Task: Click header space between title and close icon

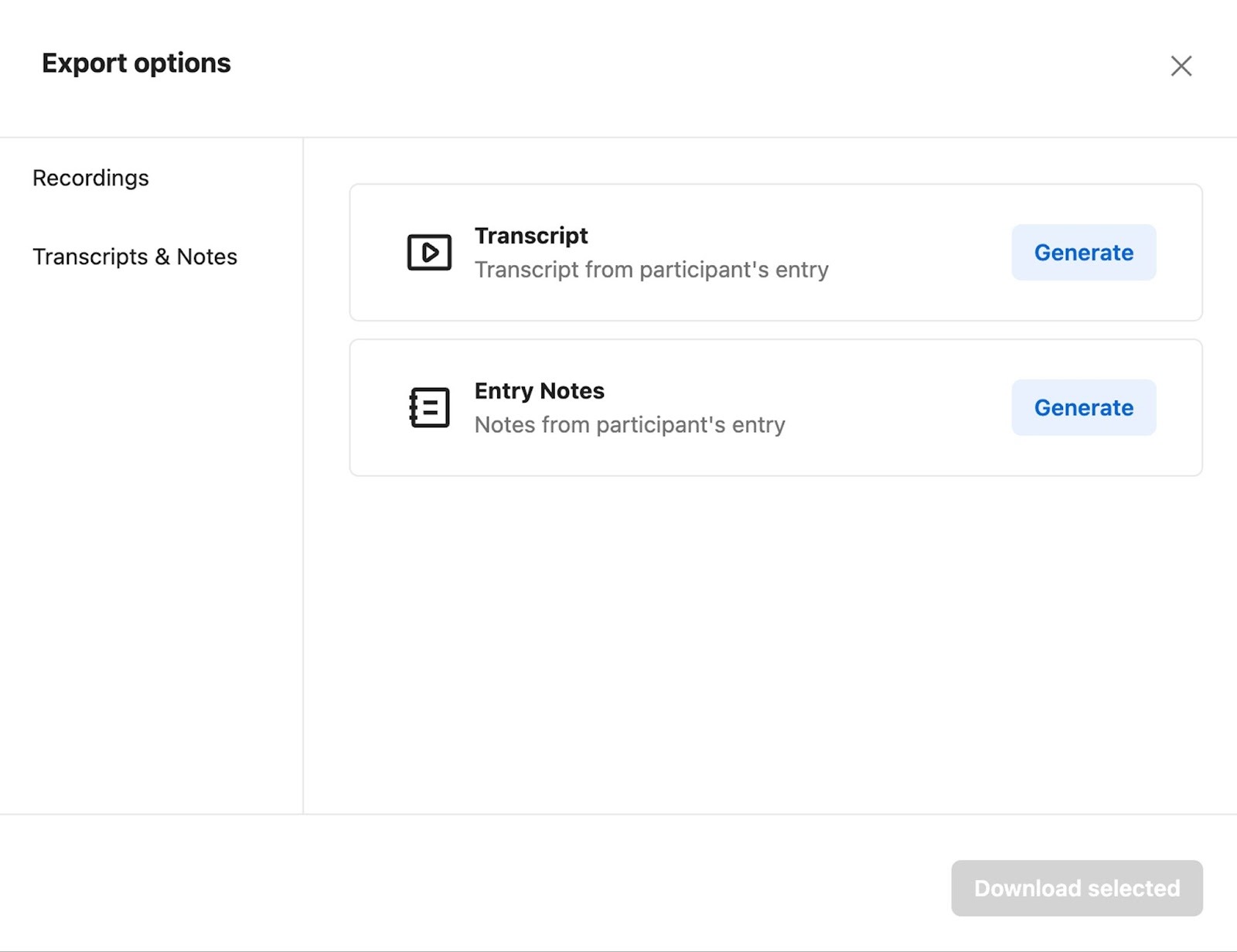Action: click(x=696, y=66)
